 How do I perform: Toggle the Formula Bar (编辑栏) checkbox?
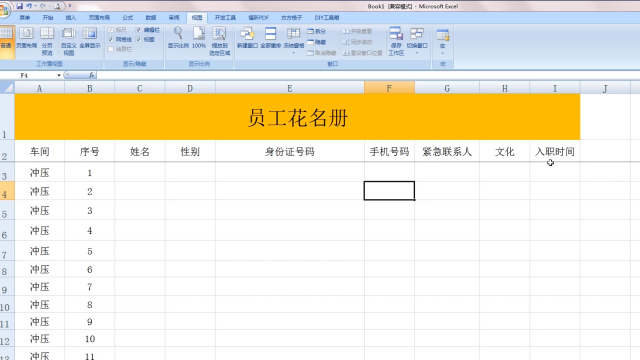[138, 30]
